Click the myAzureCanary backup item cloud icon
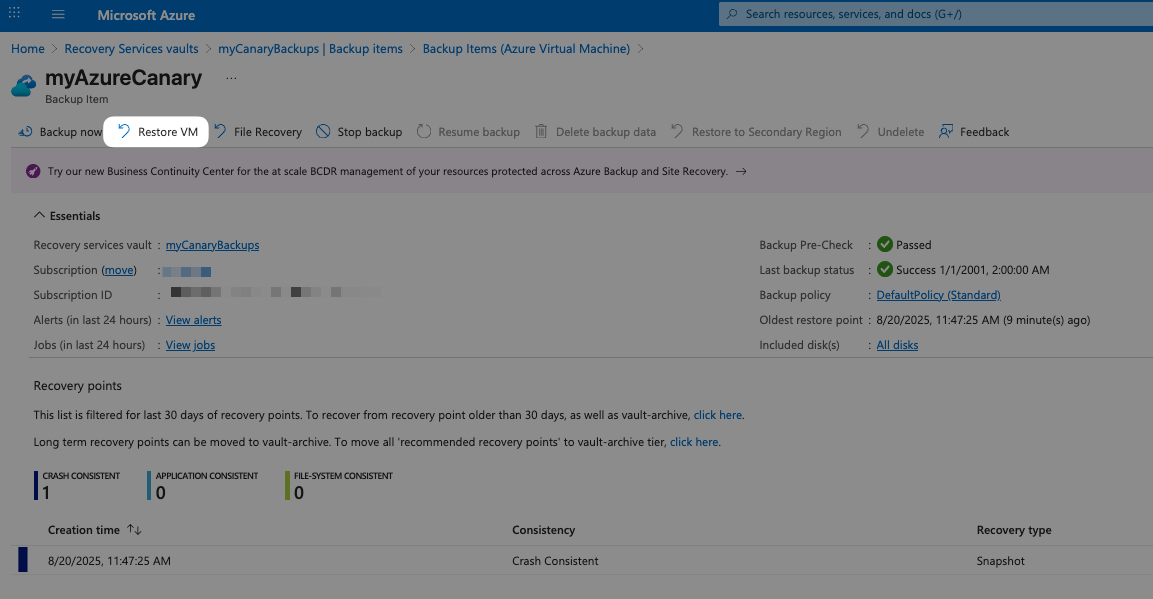1153x599 pixels. (24, 86)
